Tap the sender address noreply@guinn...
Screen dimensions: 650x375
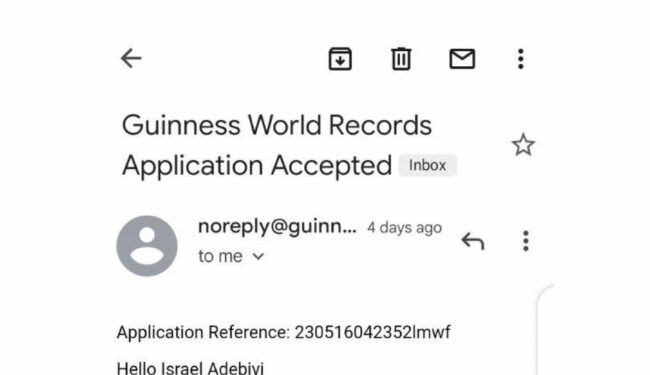[277, 227]
